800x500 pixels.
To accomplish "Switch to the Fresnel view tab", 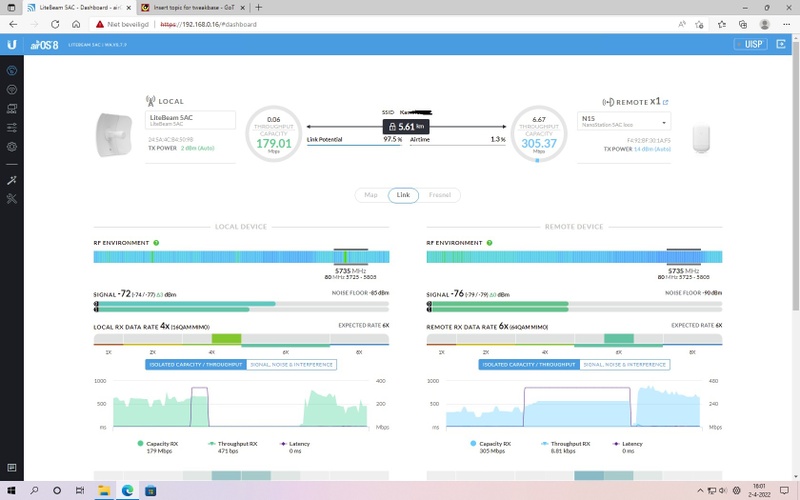I will pos(440,195).
